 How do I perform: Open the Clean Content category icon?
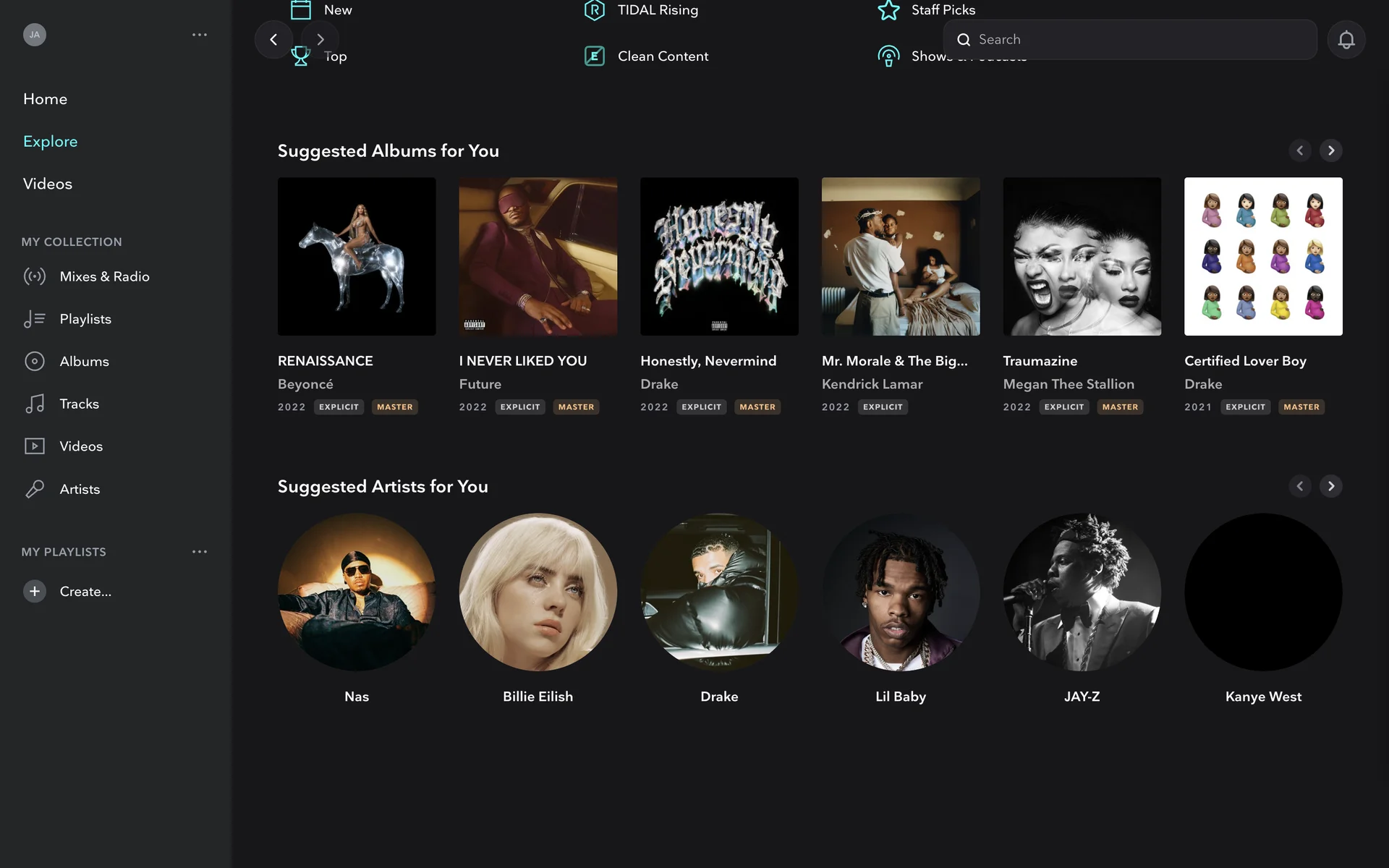click(594, 56)
